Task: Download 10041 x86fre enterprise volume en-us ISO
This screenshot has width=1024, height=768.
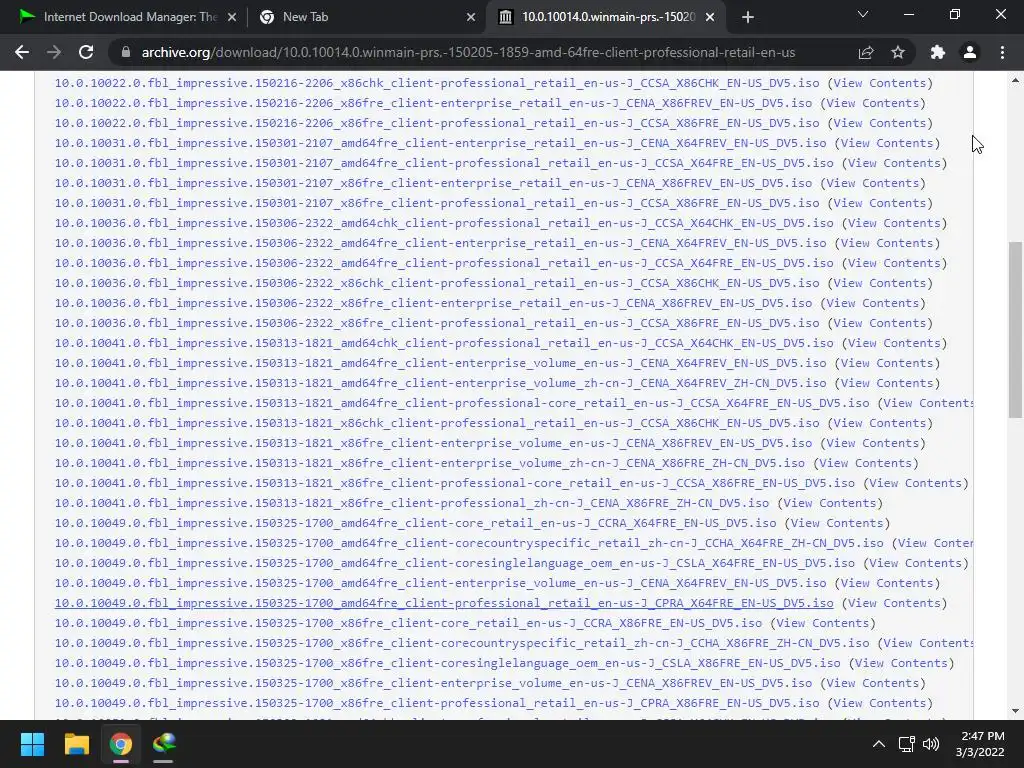Action: click(434, 443)
